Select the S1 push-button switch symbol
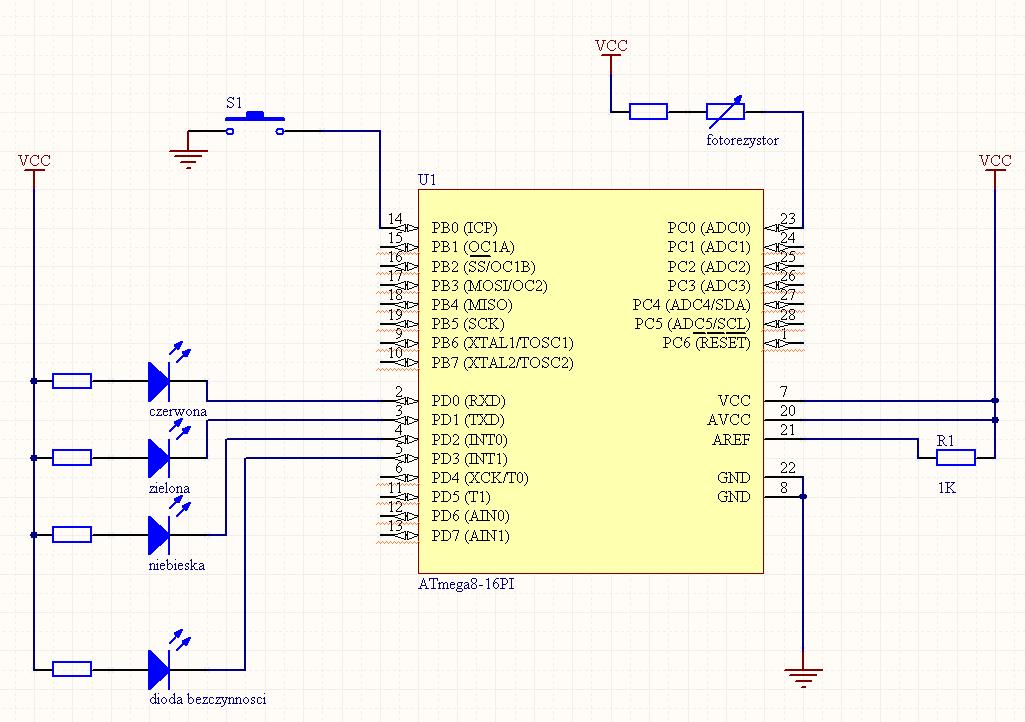This screenshot has width=1025, height=722. [255, 124]
